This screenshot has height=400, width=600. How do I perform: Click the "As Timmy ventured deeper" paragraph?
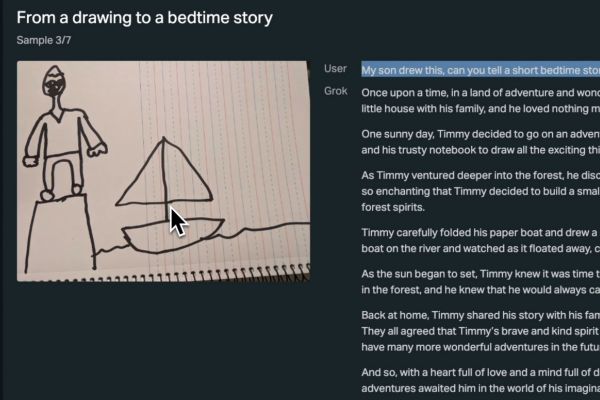(480, 191)
